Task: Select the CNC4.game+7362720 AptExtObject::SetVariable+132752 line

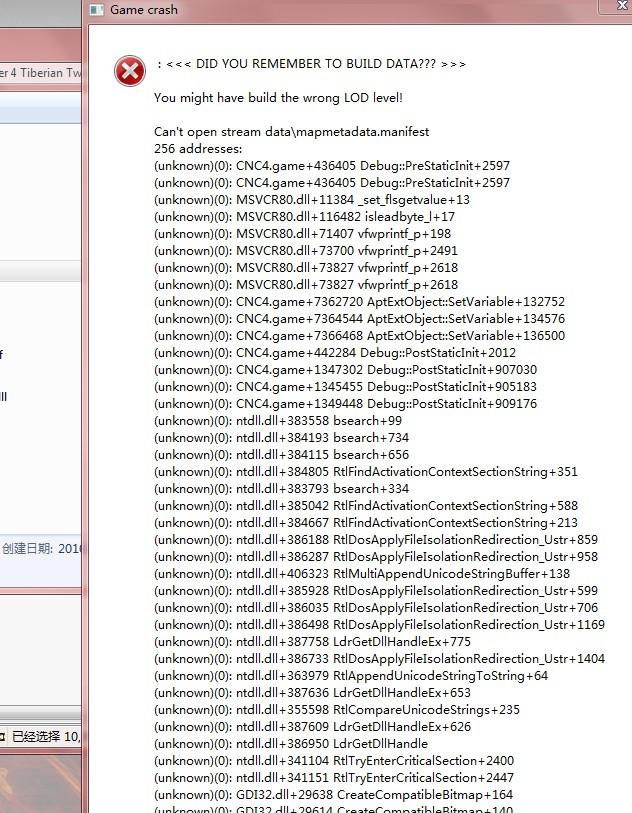Action: click(359, 302)
